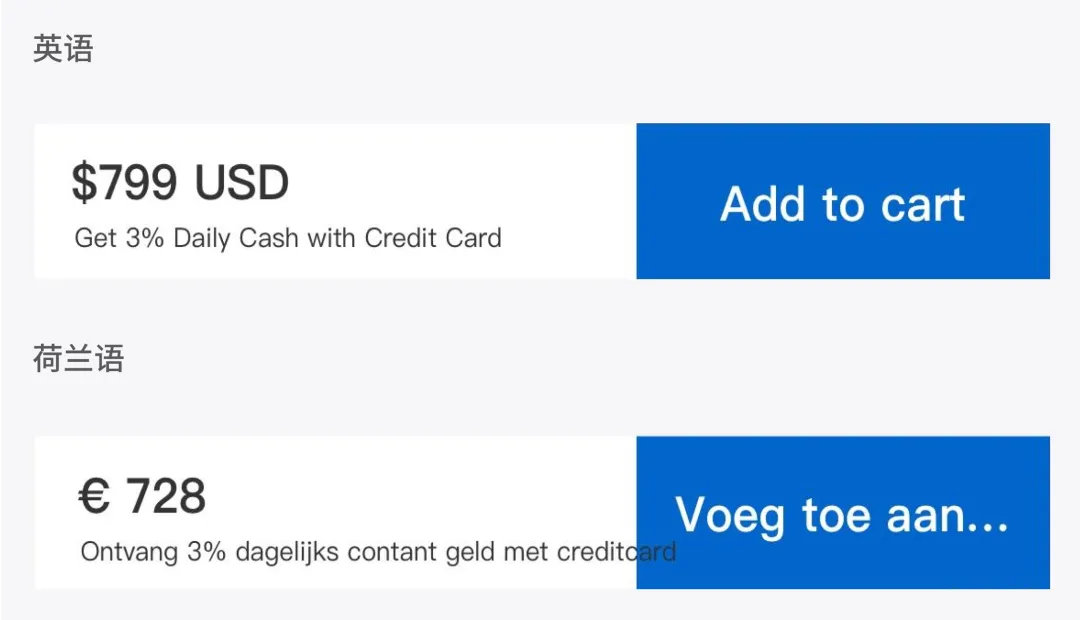Viewport: 1080px width, 620px height.
Task: Select the $799 USD price text
Action: coord(180,183)
